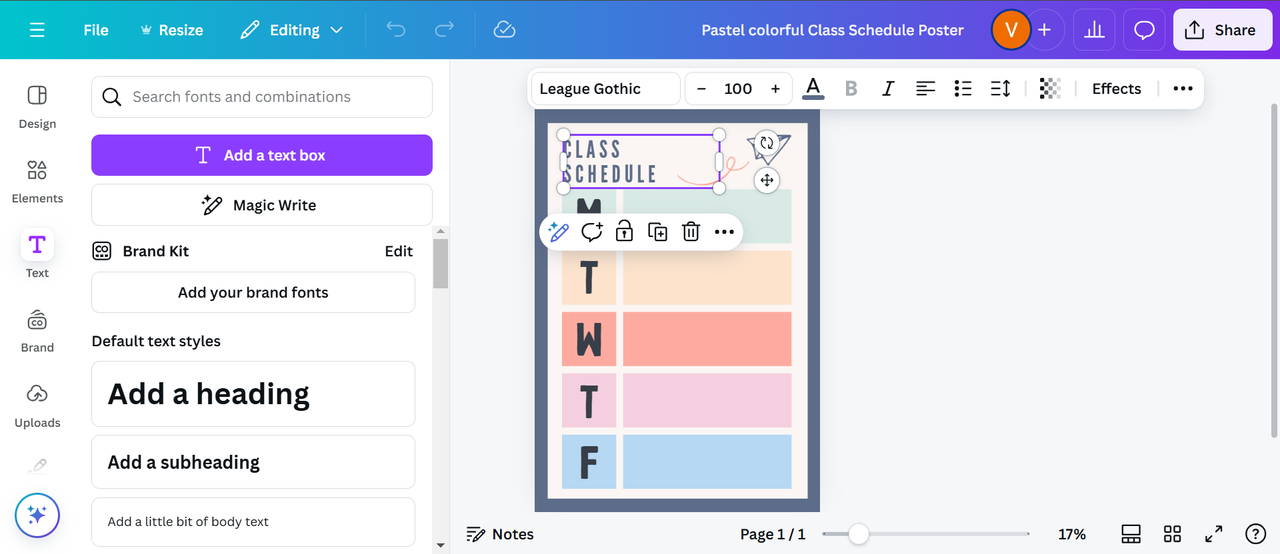1280x554 pixels.
Task: Check cloud save status icon
Action: click(505, 30)
